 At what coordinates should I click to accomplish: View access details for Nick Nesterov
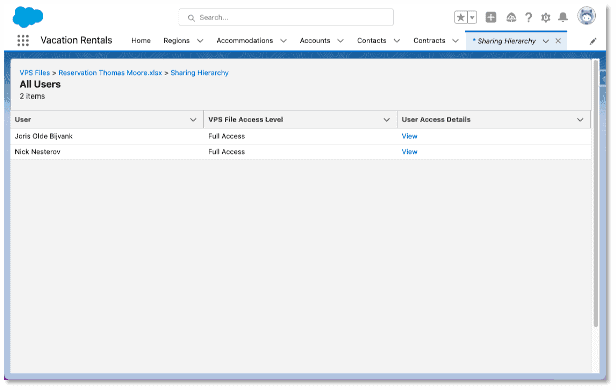(409, 152)
